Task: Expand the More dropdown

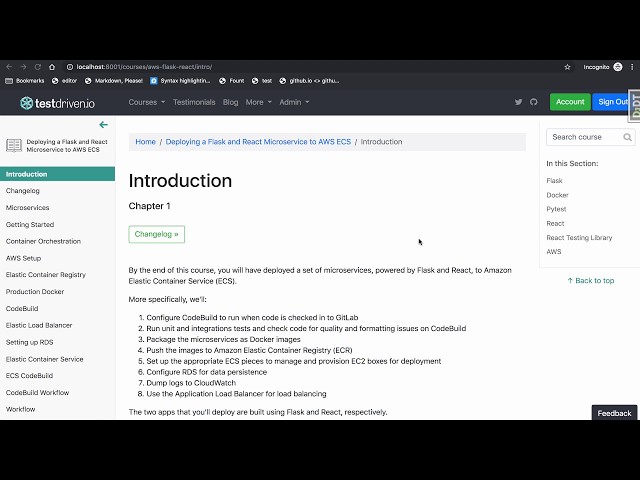Action: coord(258,102)
